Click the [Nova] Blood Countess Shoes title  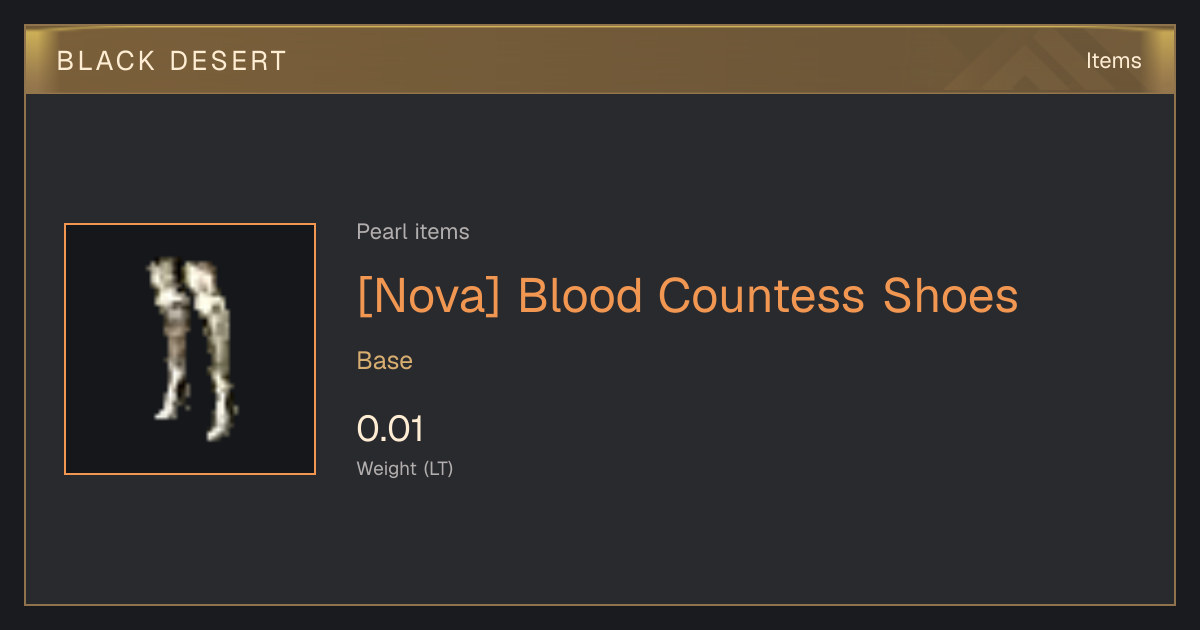pos(688,296)
